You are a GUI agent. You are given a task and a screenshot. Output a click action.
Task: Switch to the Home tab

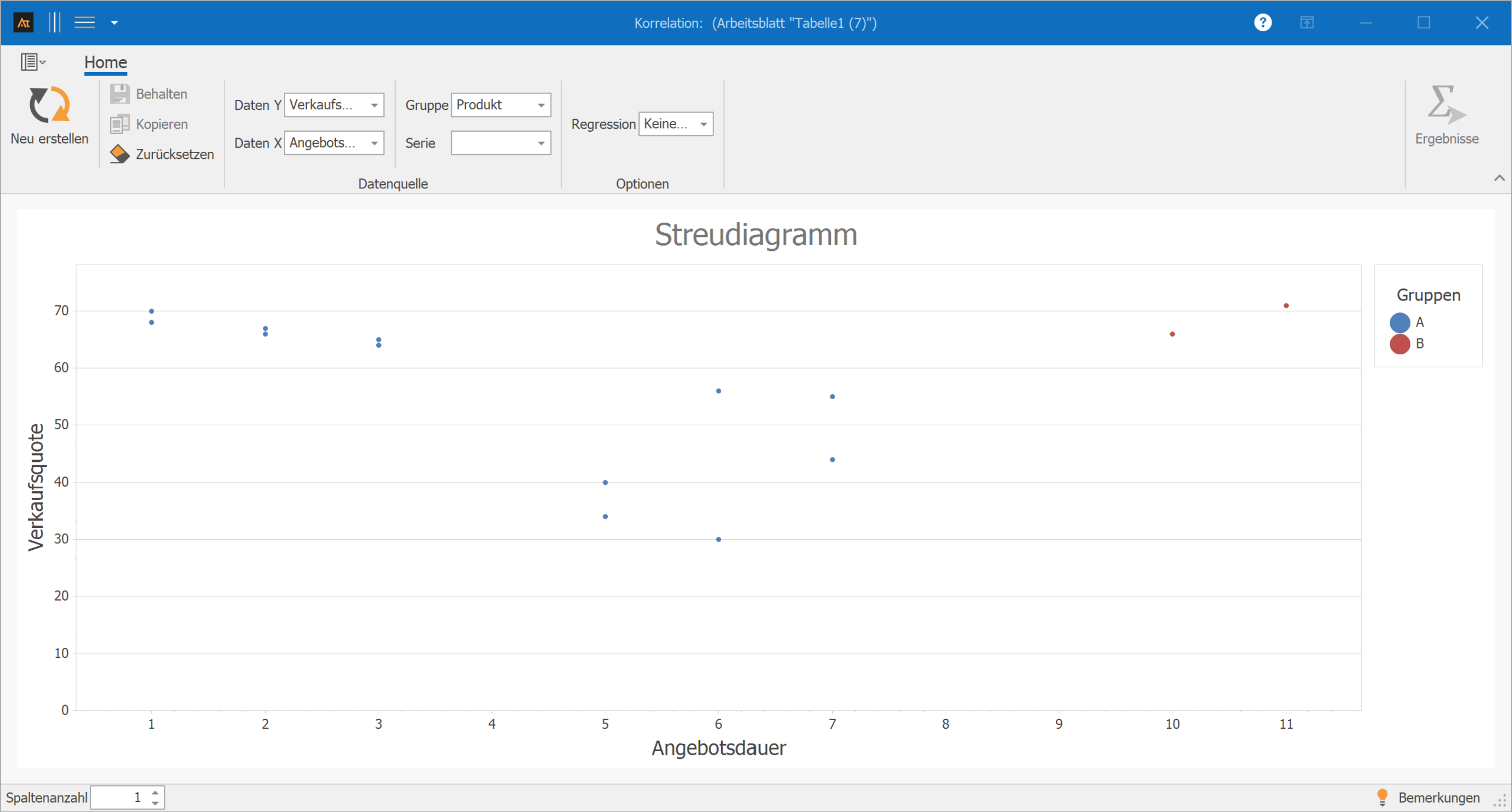tap(105, 62)
